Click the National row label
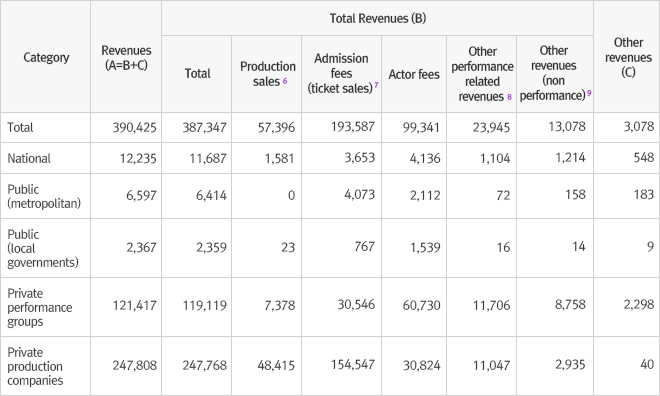The height and width of the screenshot is (396, 660). (x=29, y=158)
